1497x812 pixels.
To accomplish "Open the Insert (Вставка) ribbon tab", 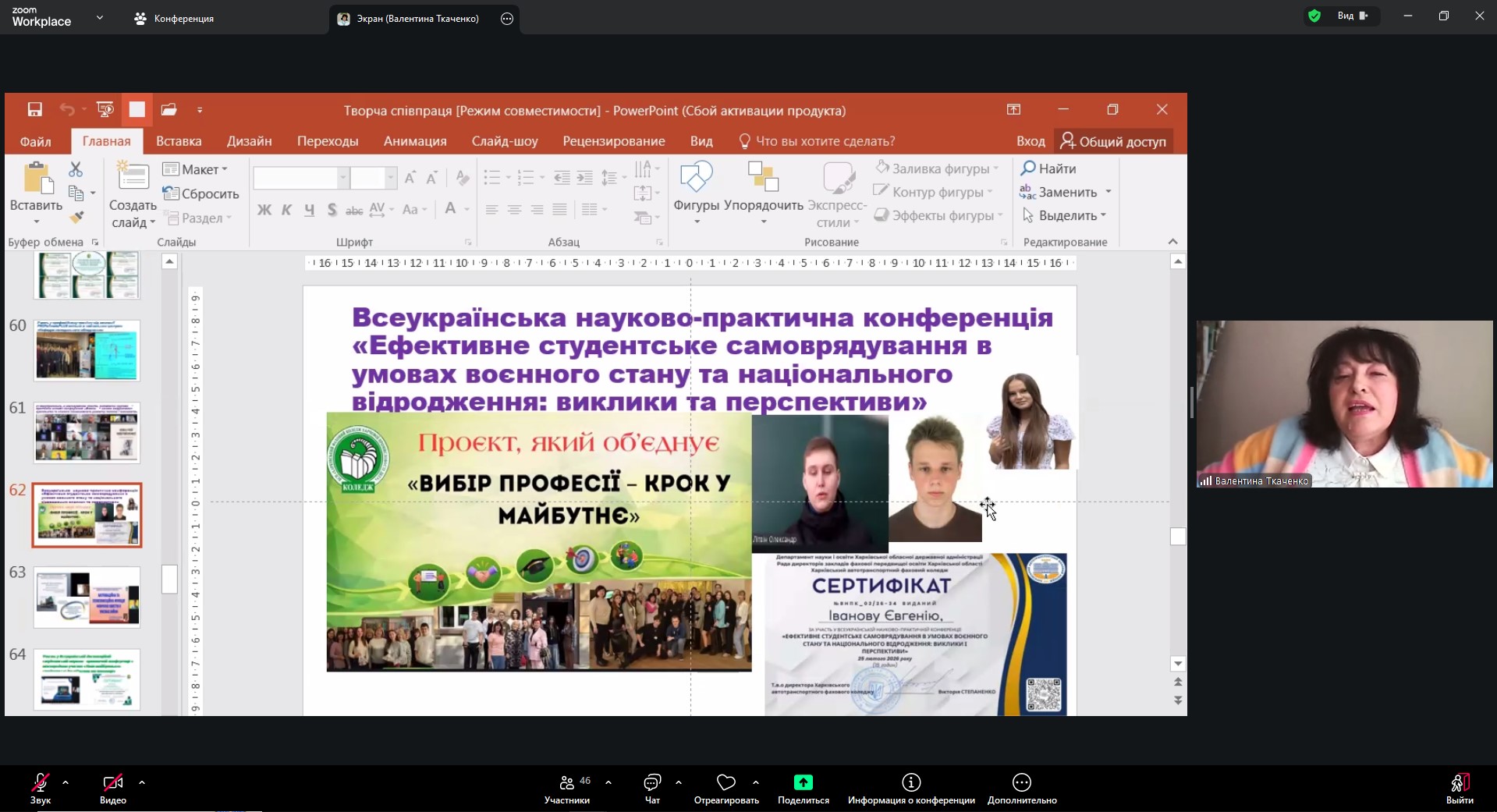I will click(x=179, y=141).
